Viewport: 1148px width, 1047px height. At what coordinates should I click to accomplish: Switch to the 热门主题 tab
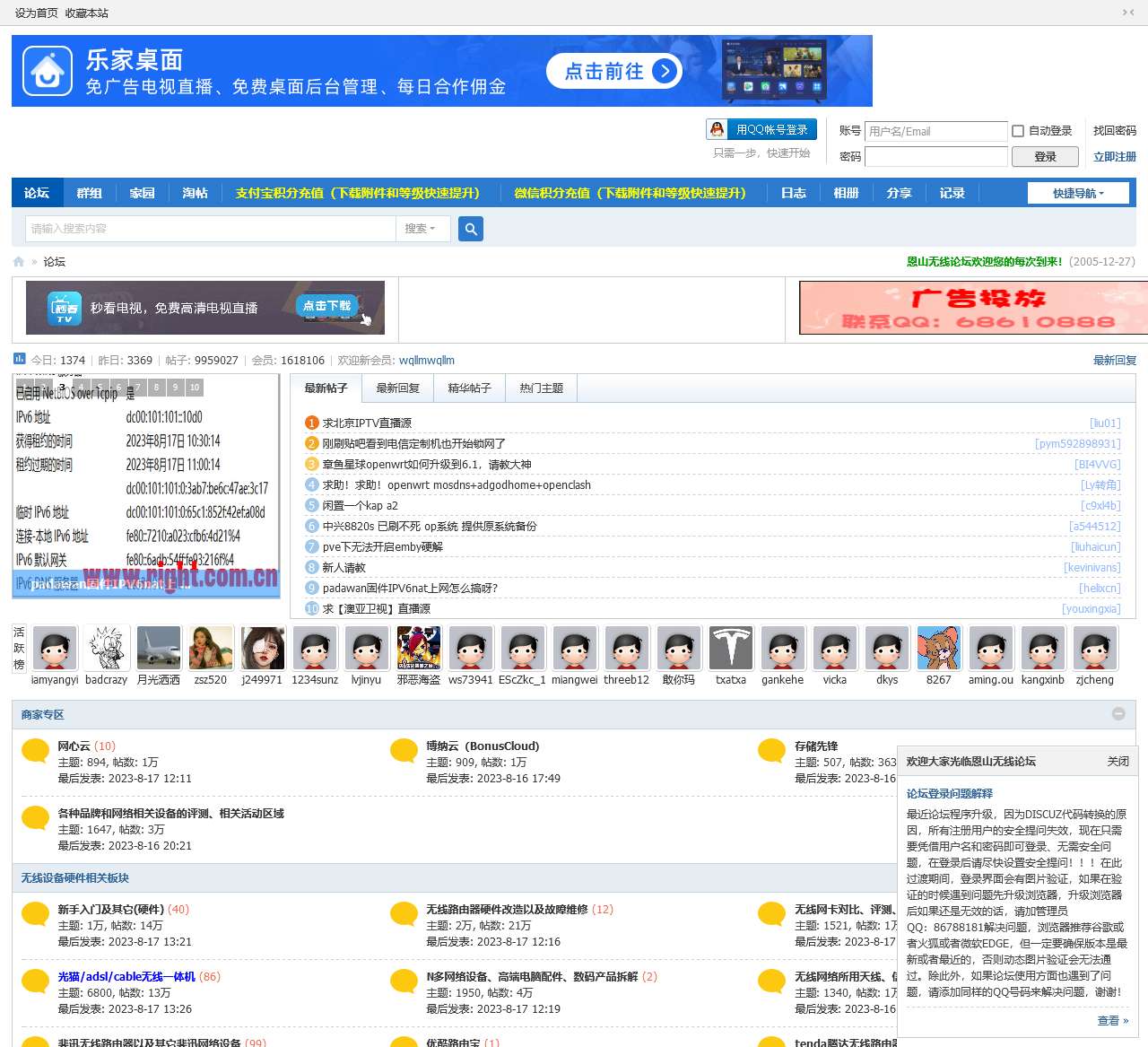tap(541, 388)
